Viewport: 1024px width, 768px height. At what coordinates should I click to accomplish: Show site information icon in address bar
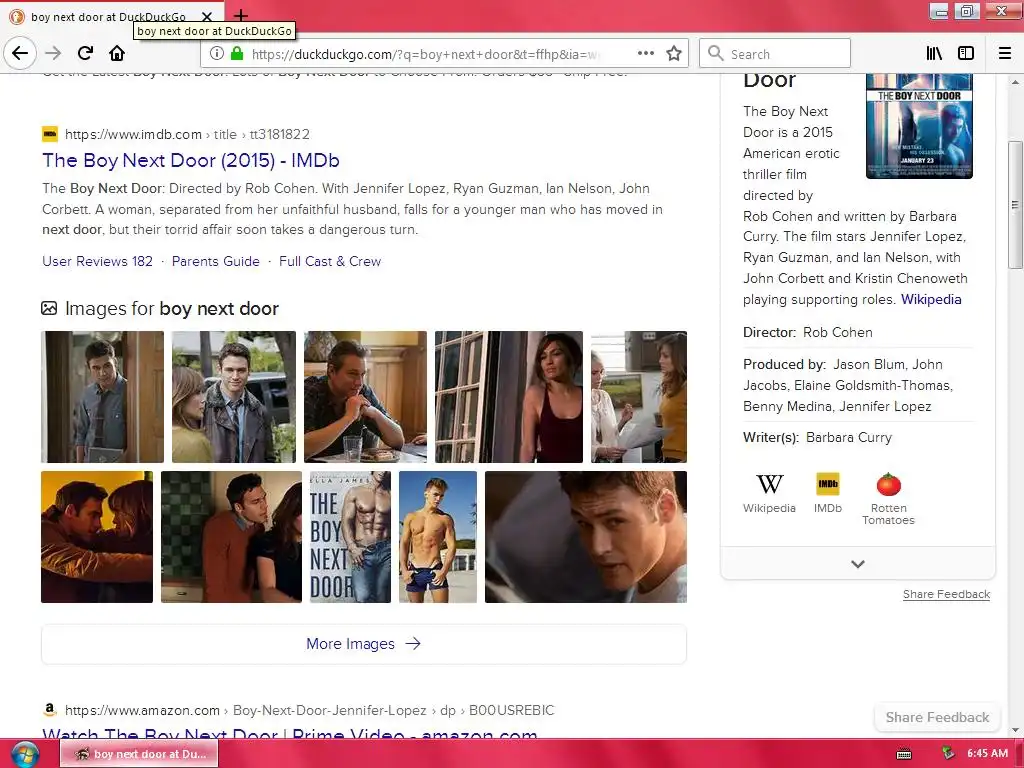(217, 54)
